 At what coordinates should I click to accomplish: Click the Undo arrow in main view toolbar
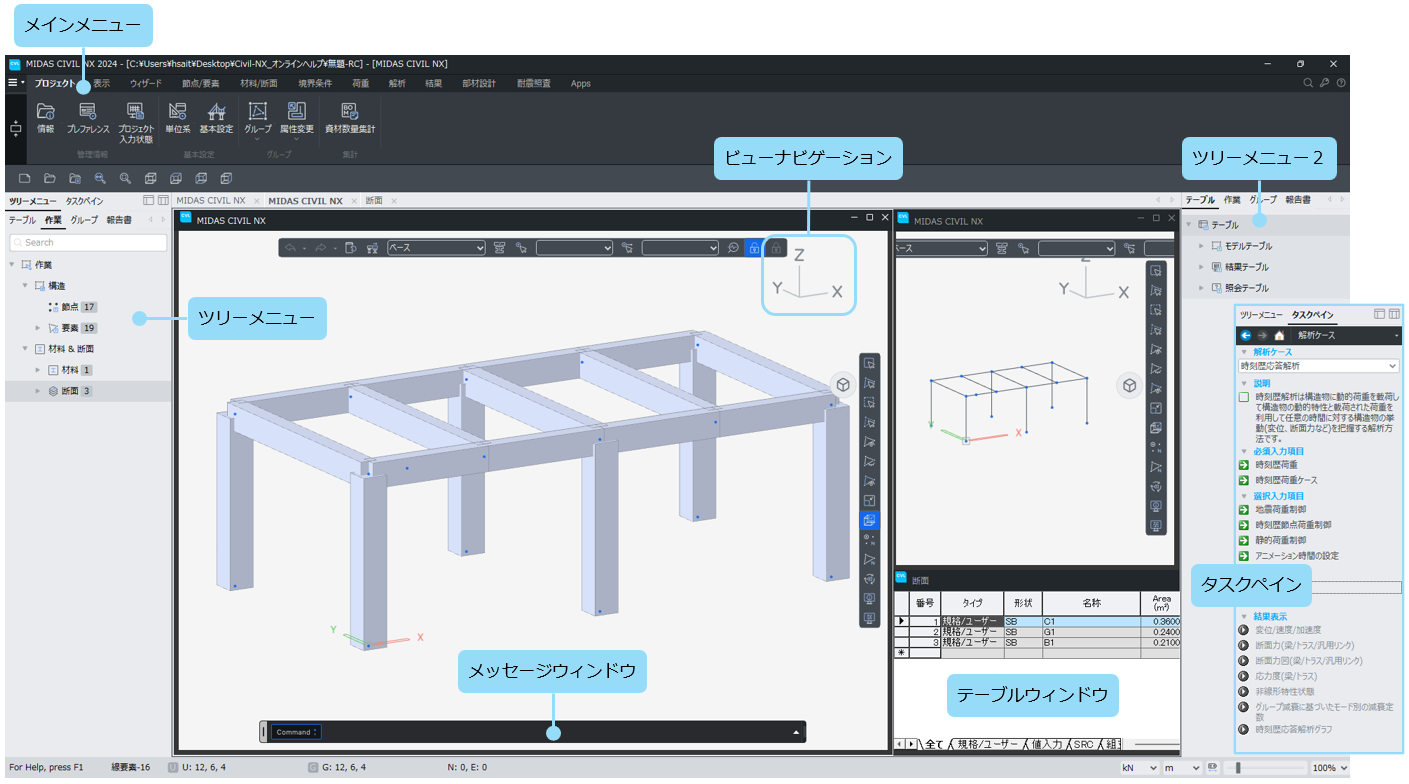click(x=291, y=247)
